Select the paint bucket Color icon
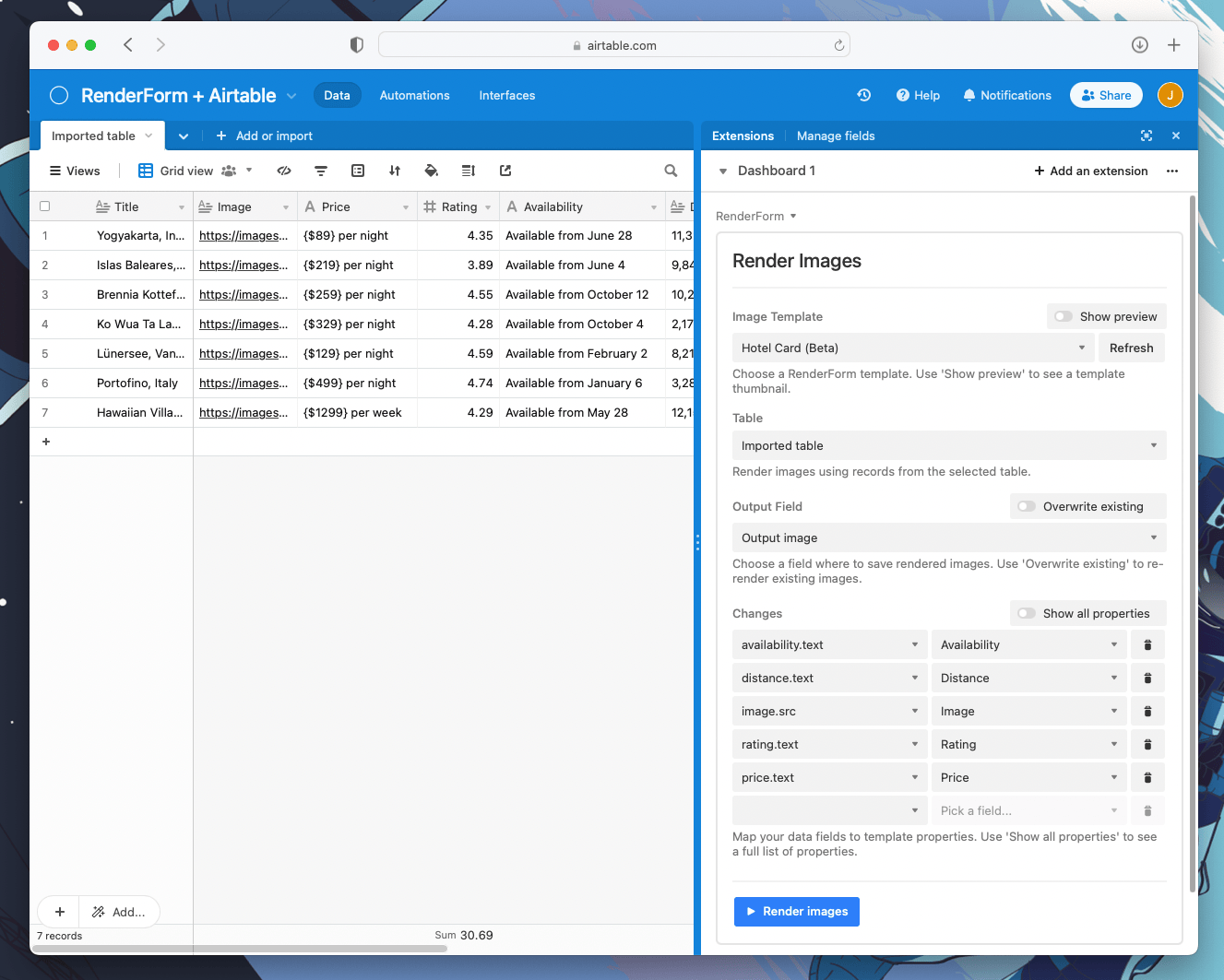The image size is (1224, 980). coord(431,171)
